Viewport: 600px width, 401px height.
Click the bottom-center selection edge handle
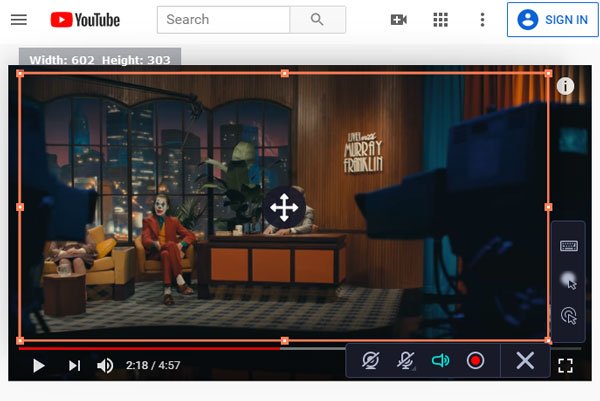tap(284, 341)
